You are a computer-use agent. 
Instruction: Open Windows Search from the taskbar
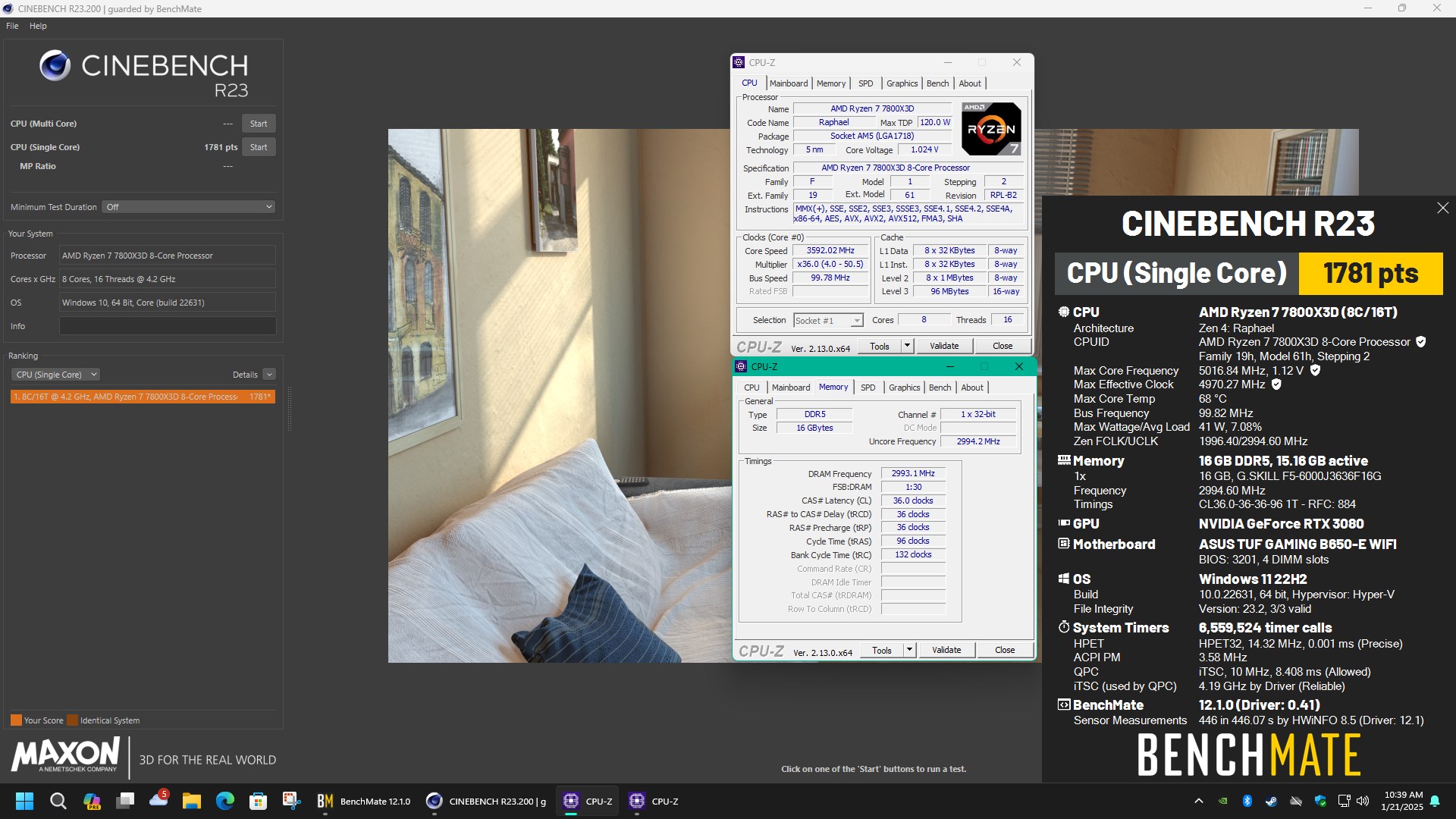coord(58,801)
